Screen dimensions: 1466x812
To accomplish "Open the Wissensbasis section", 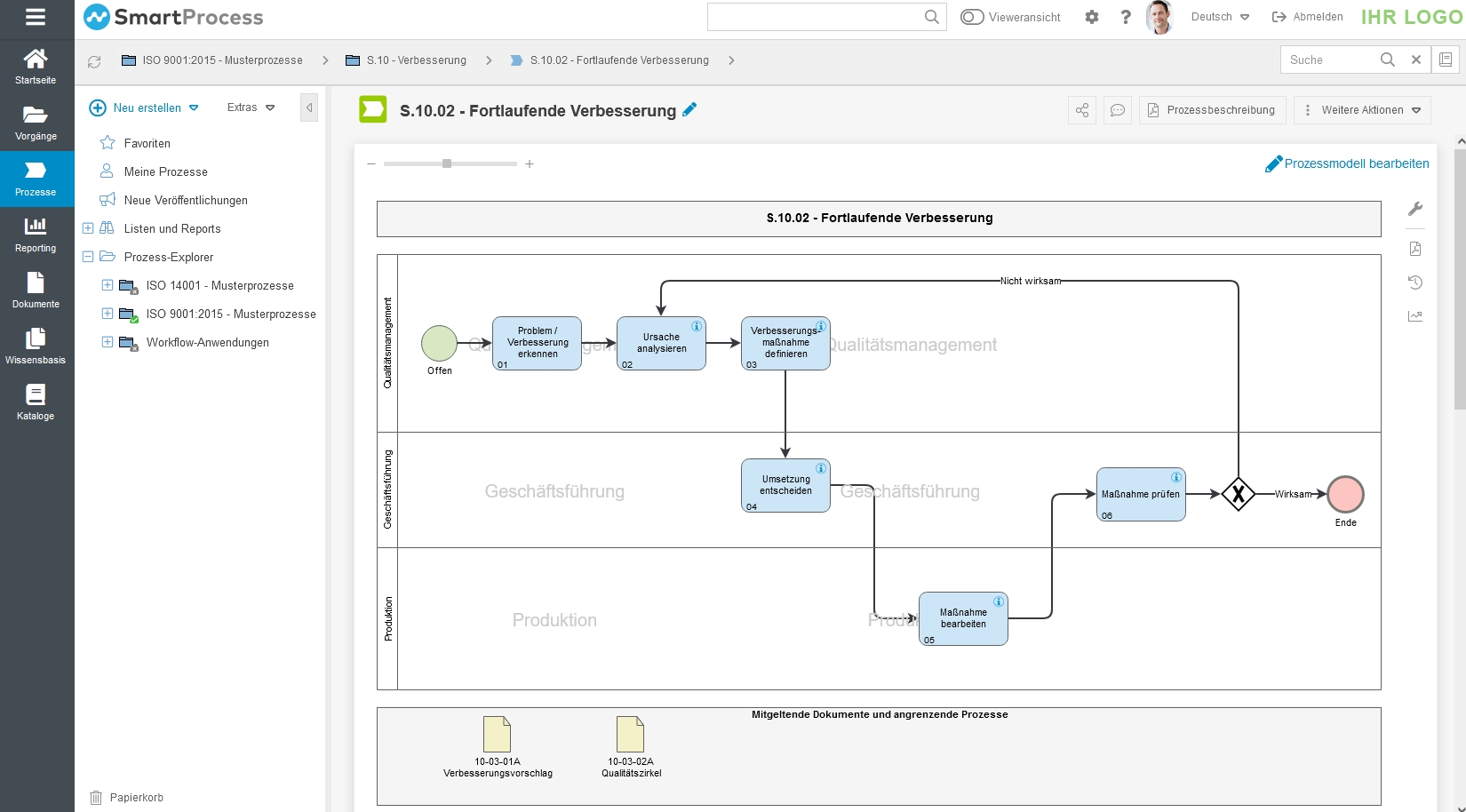I will [x=36, y=347].
